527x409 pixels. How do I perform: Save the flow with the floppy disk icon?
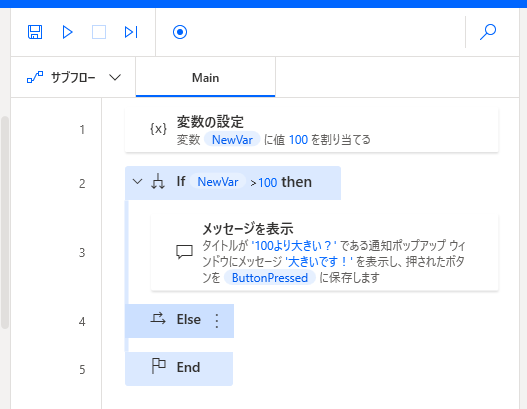click(x=35, y=32)
